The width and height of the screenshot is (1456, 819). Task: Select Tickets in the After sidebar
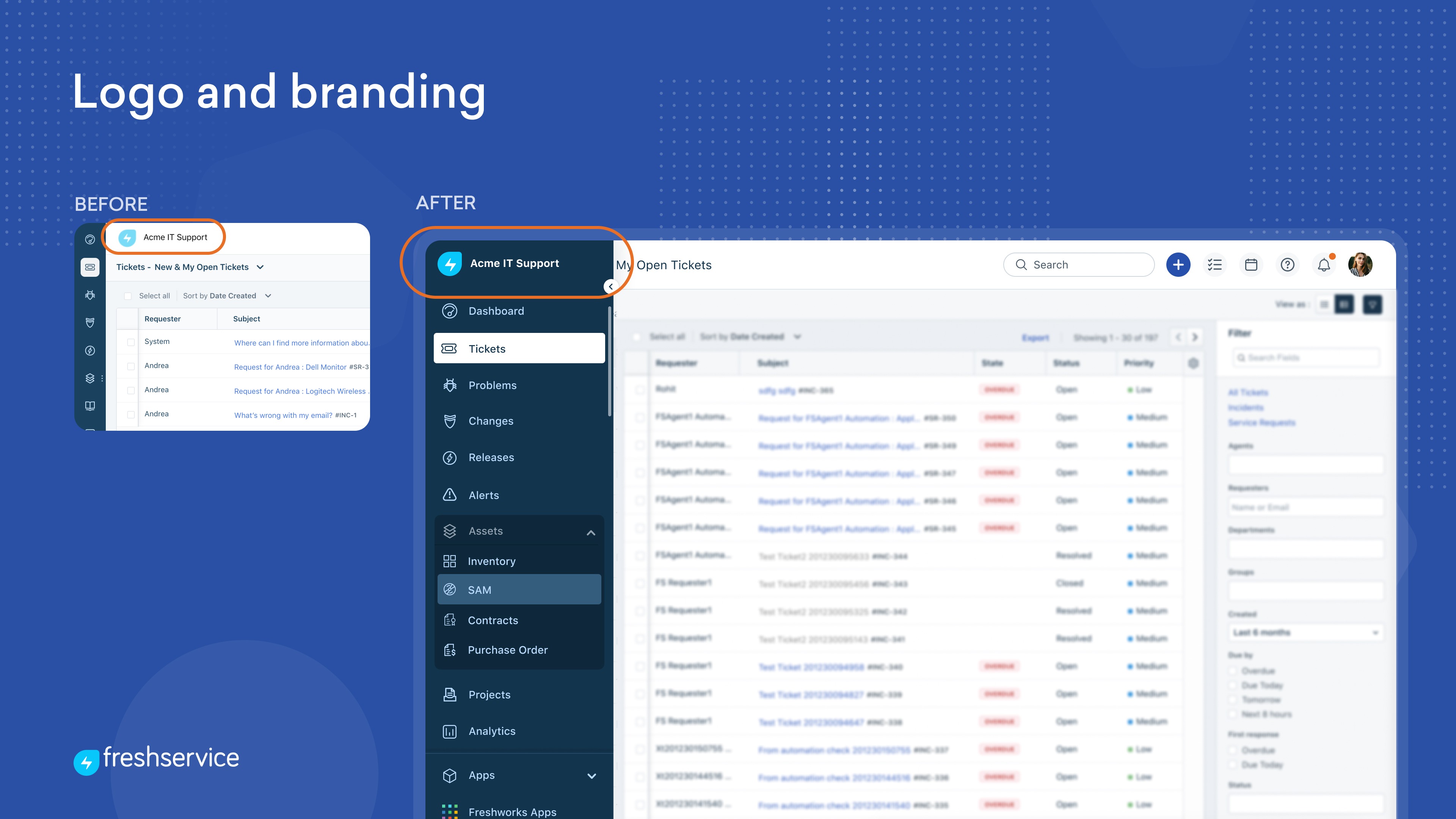pos(519,348)
